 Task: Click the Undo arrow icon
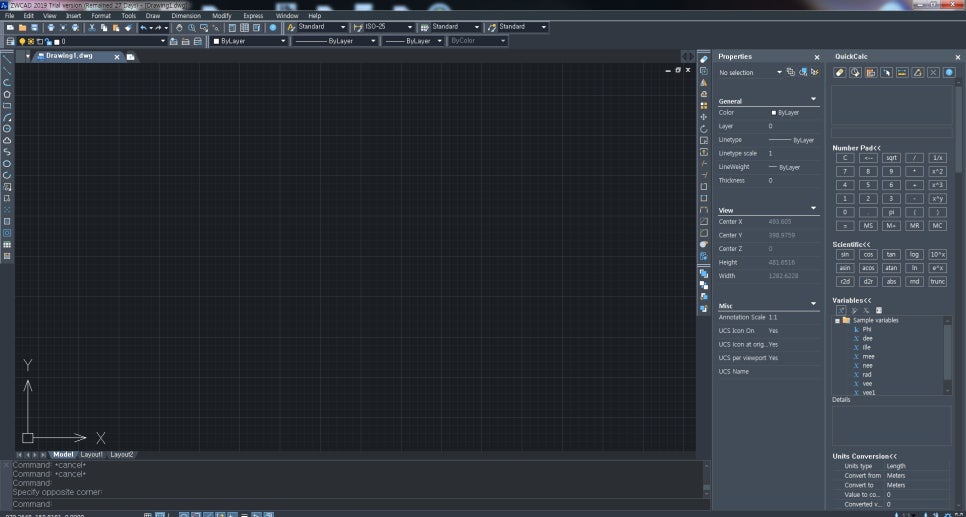[x=144, y=28]
